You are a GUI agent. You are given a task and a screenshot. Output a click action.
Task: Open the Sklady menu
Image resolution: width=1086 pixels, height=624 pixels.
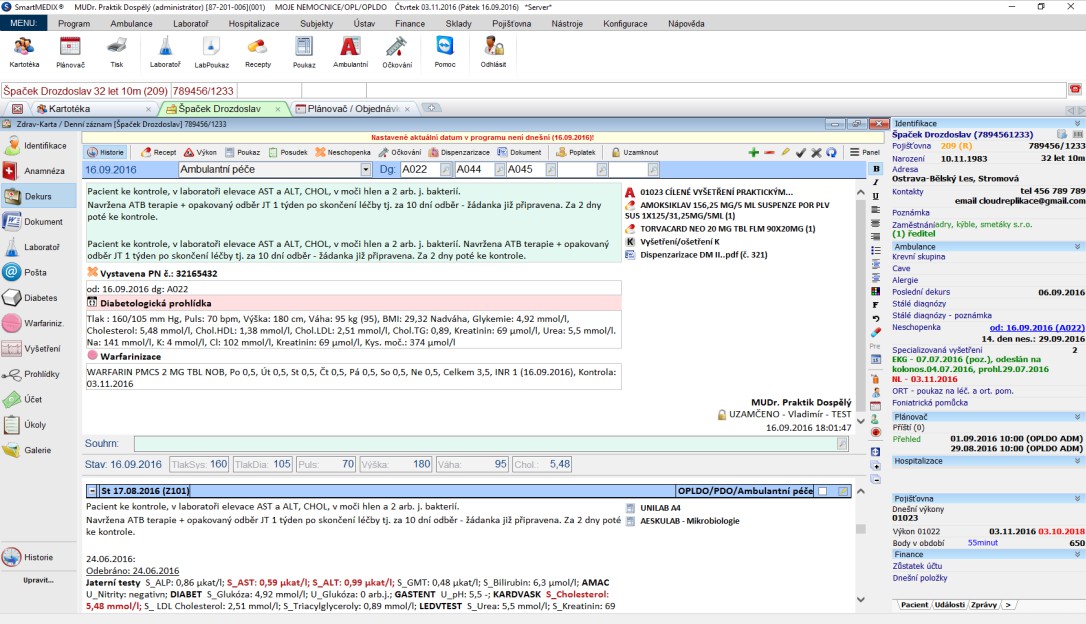(x=459, y=24)
